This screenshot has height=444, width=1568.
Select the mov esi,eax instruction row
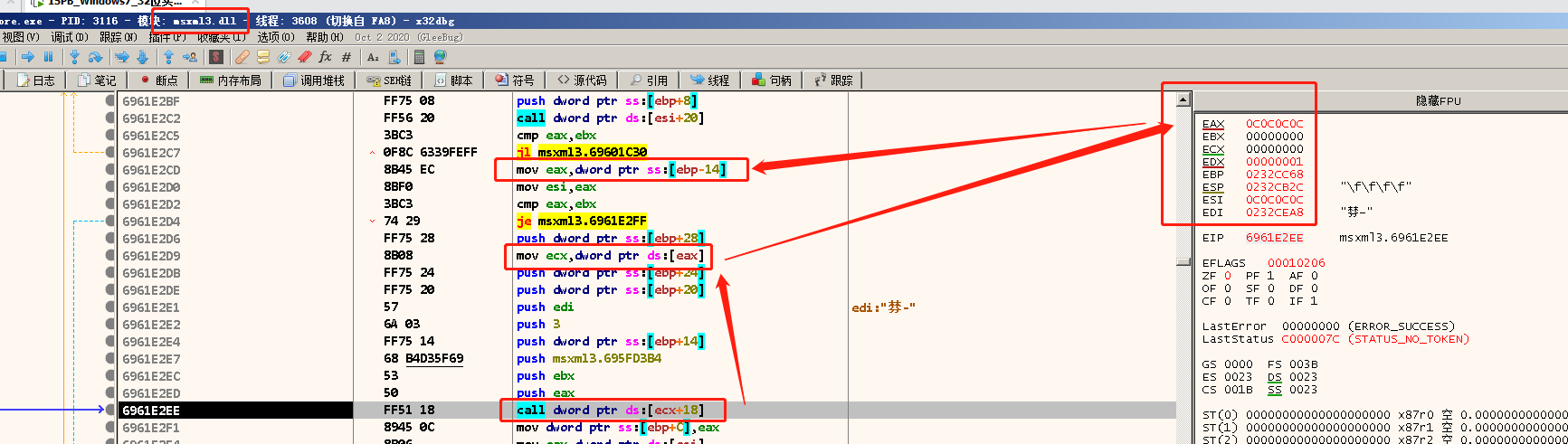pos(553,187)
